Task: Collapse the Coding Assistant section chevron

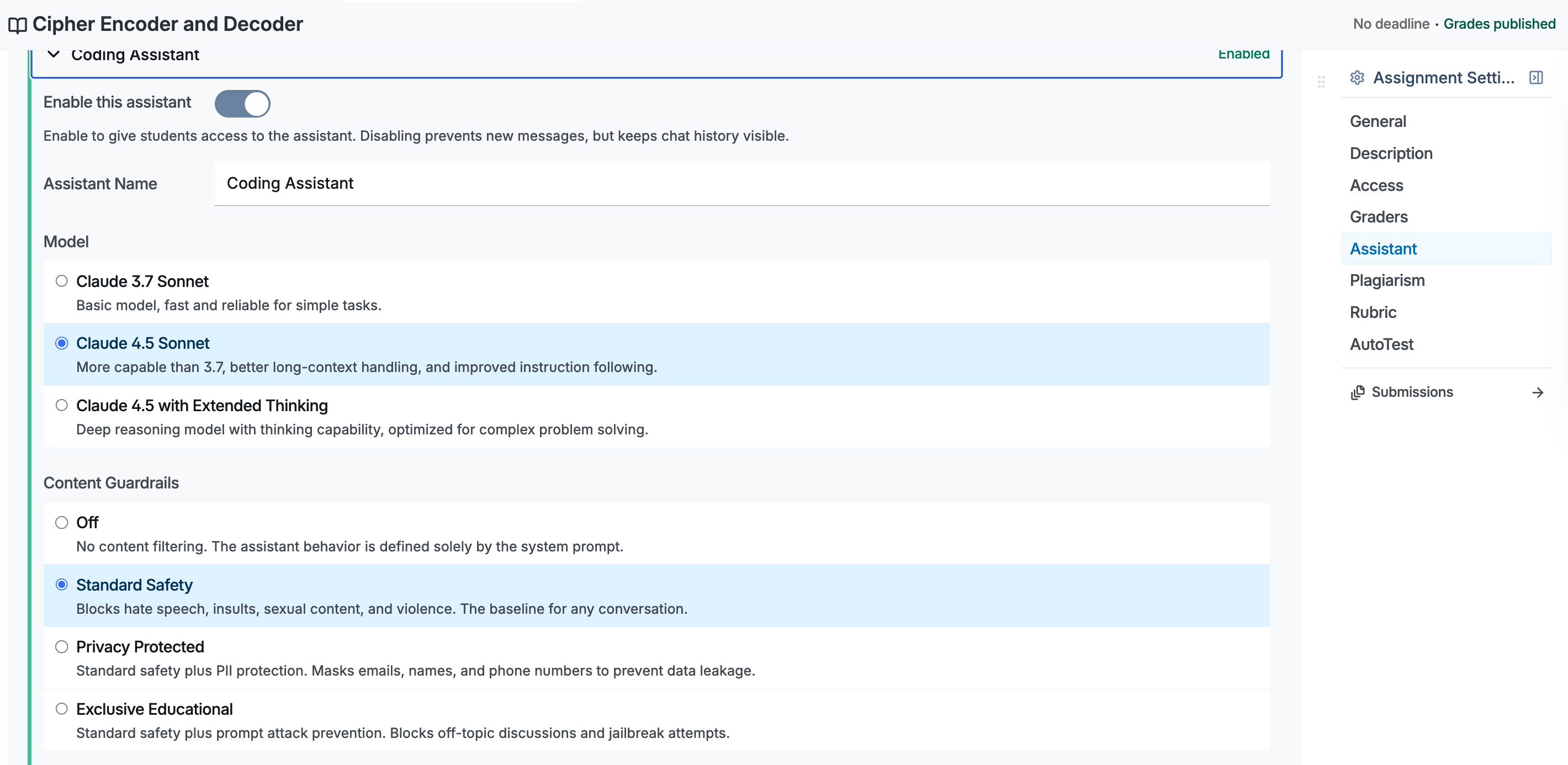Action: point(54,55)
